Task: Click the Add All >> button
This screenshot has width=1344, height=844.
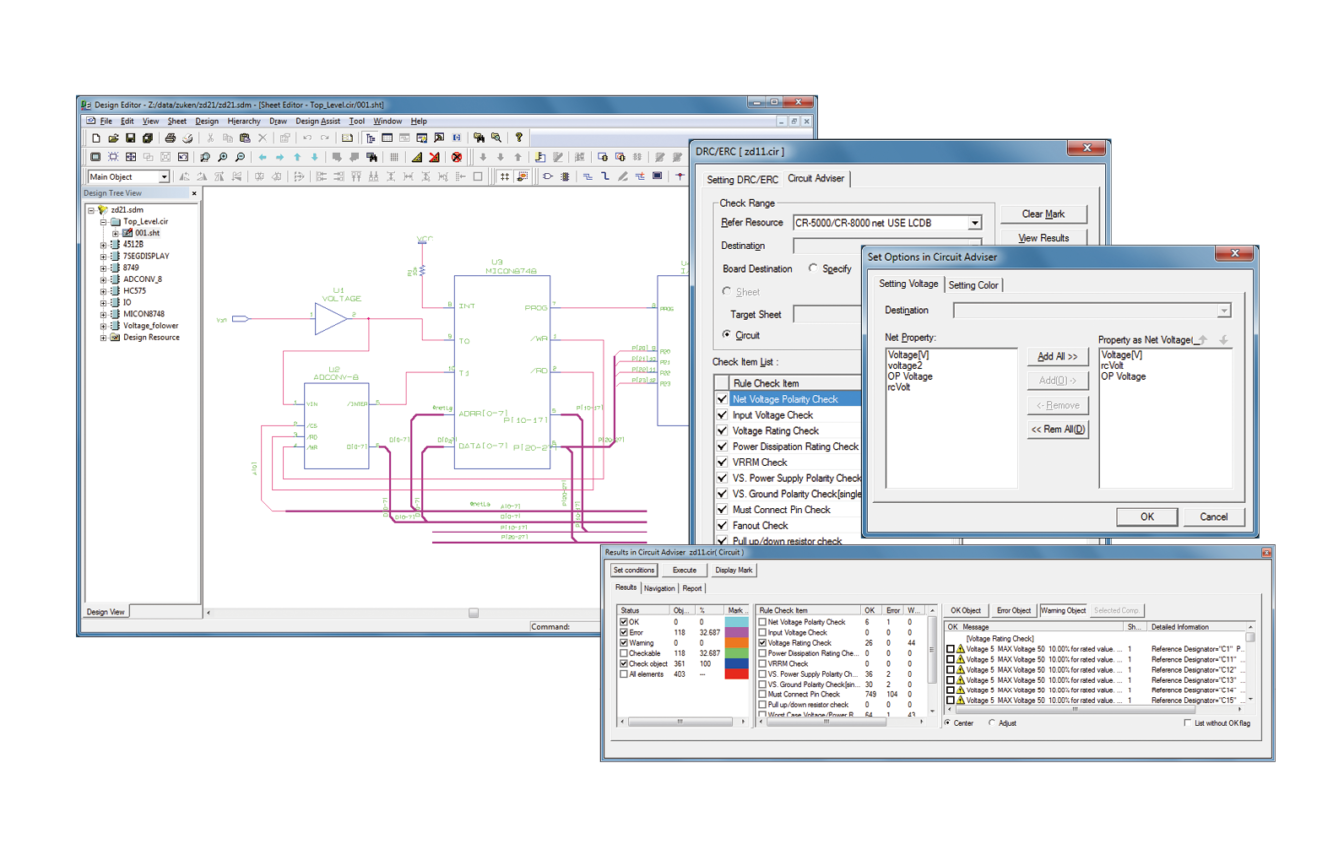Action: tap(1057, 356)
